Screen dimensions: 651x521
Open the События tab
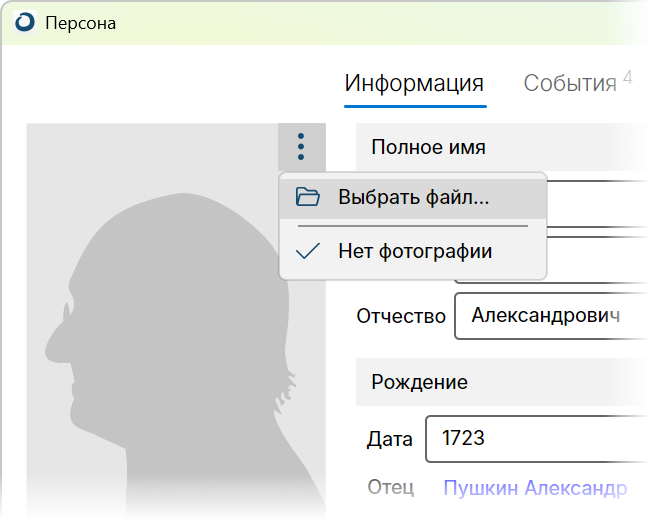click(578, 83)
